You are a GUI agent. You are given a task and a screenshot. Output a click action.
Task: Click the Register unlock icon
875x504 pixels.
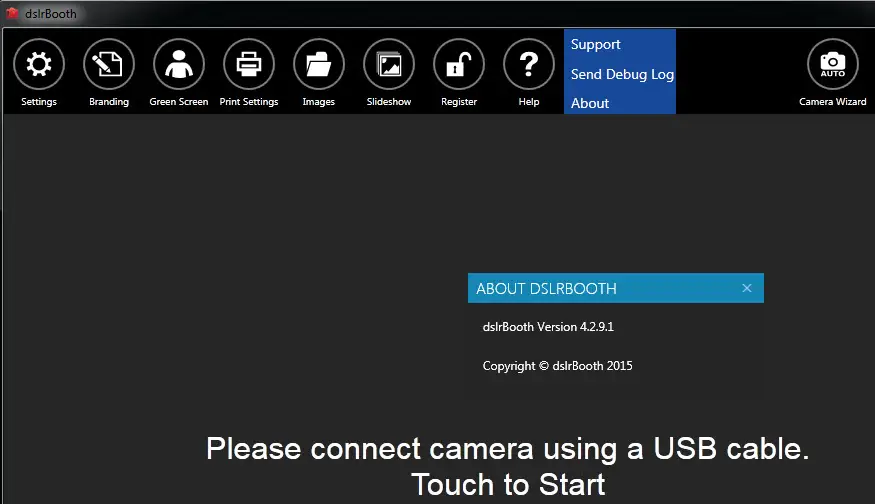tap(459, 64)
